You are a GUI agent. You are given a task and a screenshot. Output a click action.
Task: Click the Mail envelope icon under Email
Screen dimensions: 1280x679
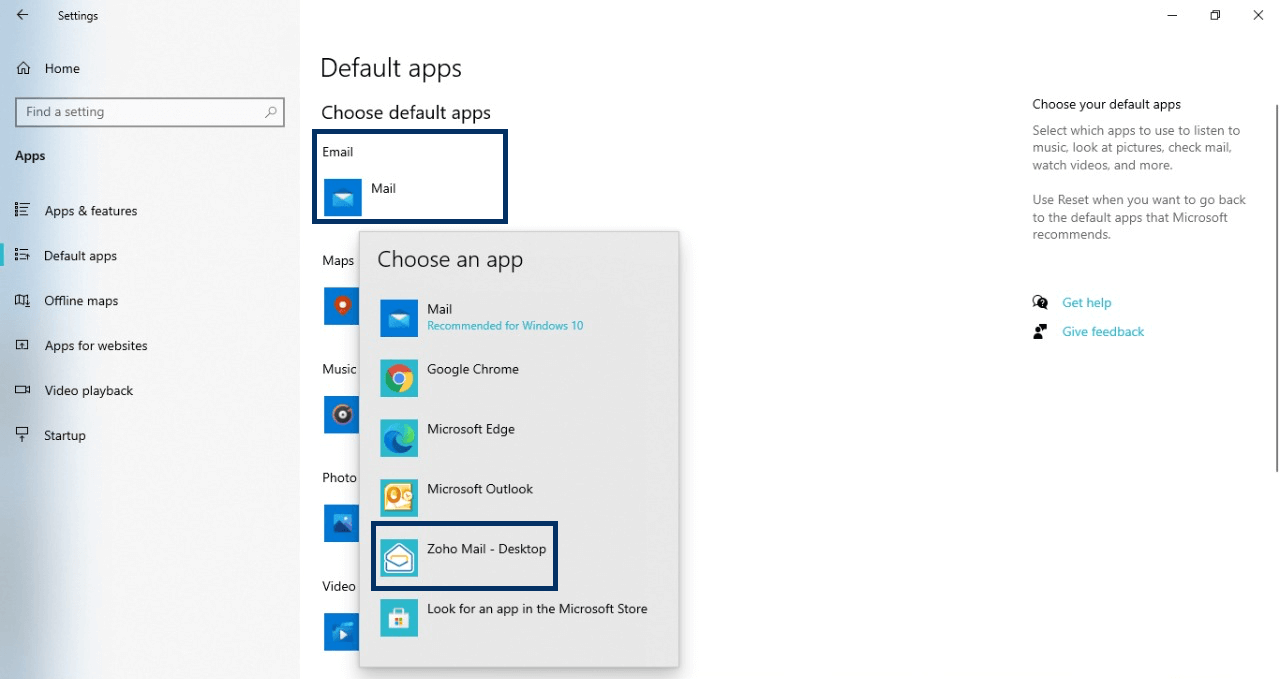pos(343,198)
